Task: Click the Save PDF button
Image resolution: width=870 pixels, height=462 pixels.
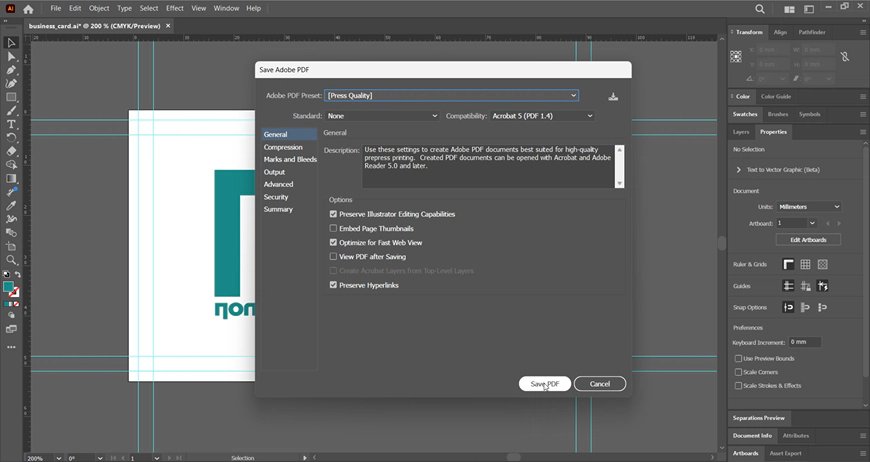Action: (x=545, y=384)
